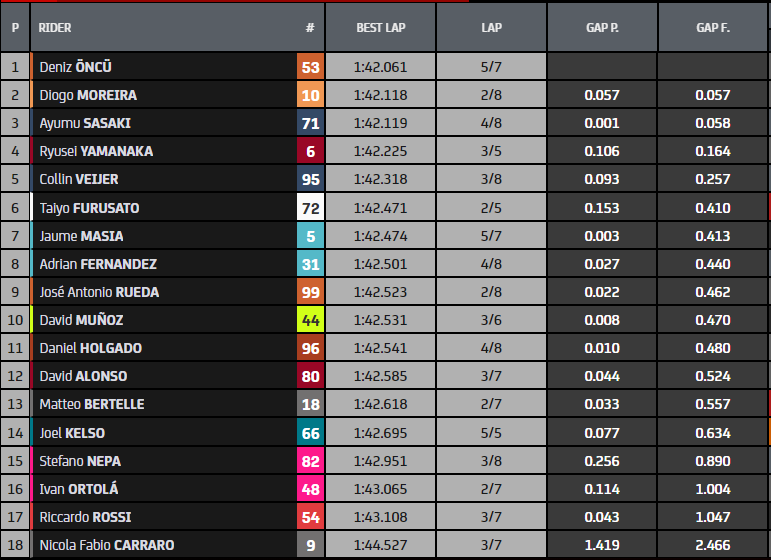Select the LAP column header
This screenshot has height=560, width=771.
pos(491,28)
